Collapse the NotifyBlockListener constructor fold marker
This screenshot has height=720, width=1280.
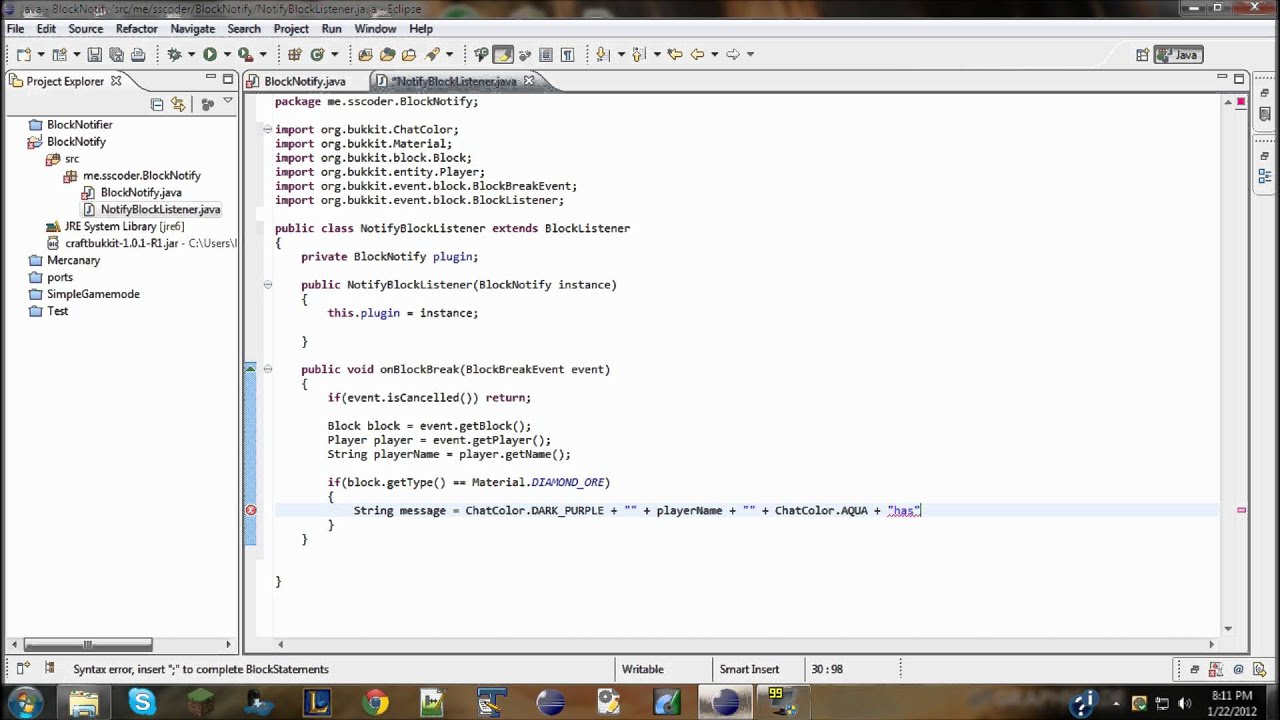tap(267, 285)
